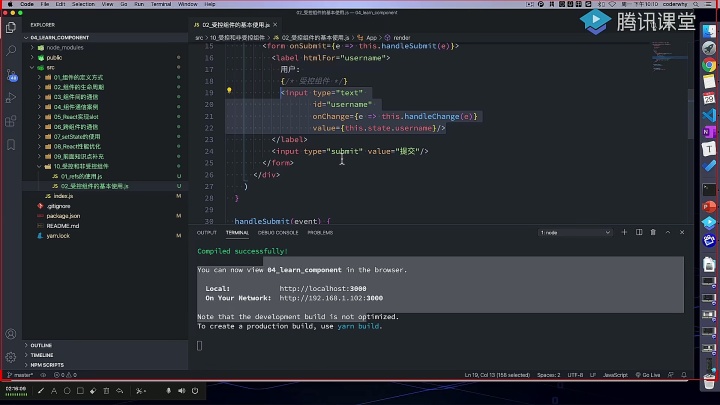
Task: Toggle speaker sound in recording toolbar
Action: coord(182,391)
